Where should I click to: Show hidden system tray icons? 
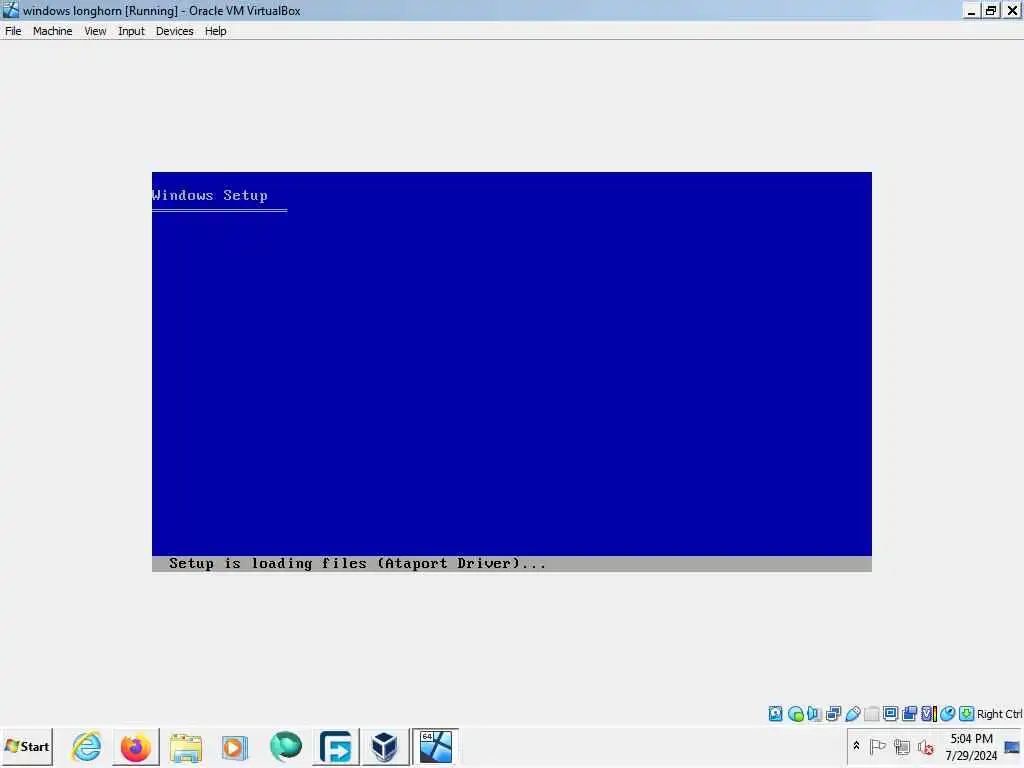[856, 746]
